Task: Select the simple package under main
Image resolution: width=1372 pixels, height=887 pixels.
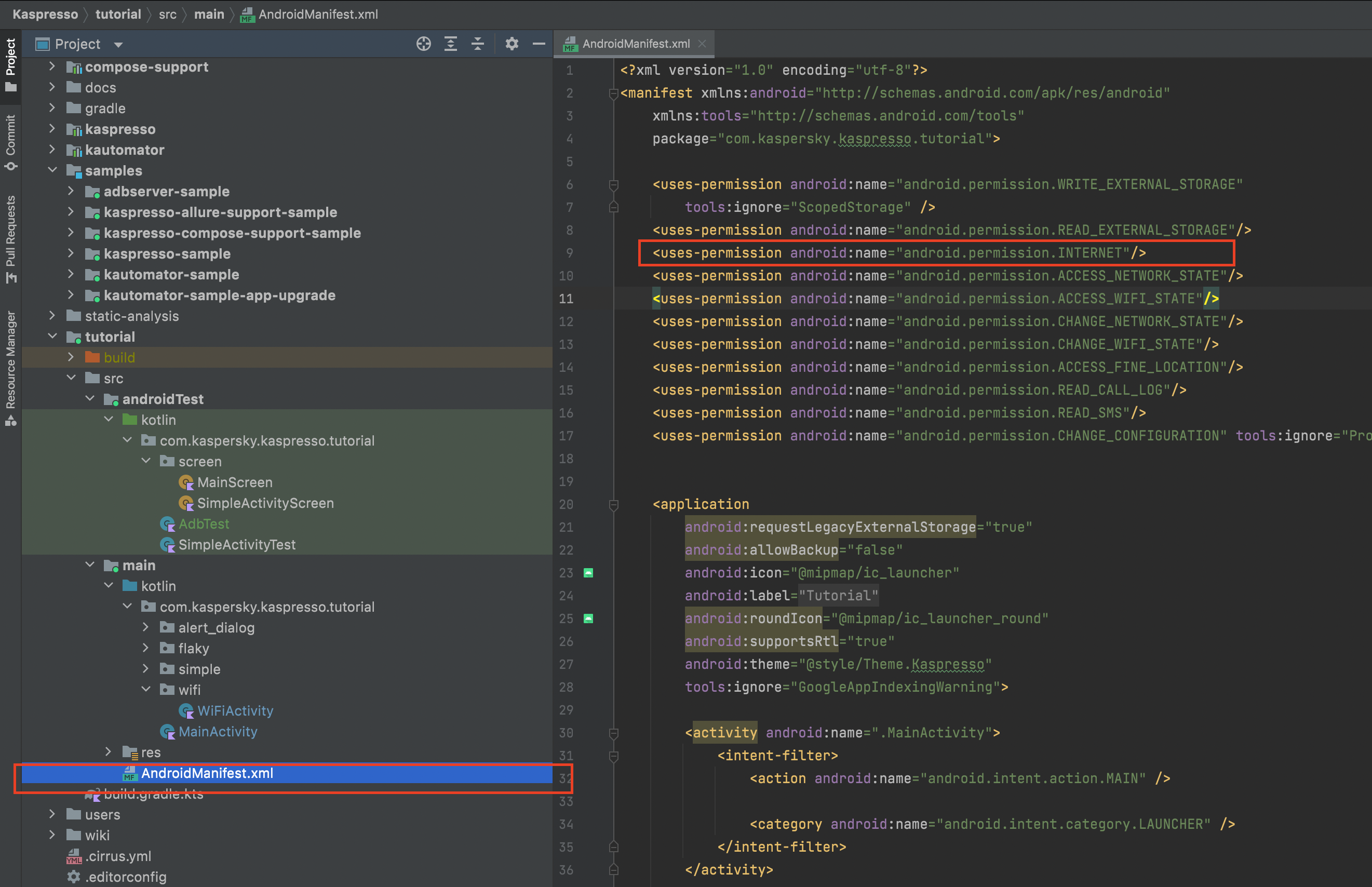Action: 190,669
